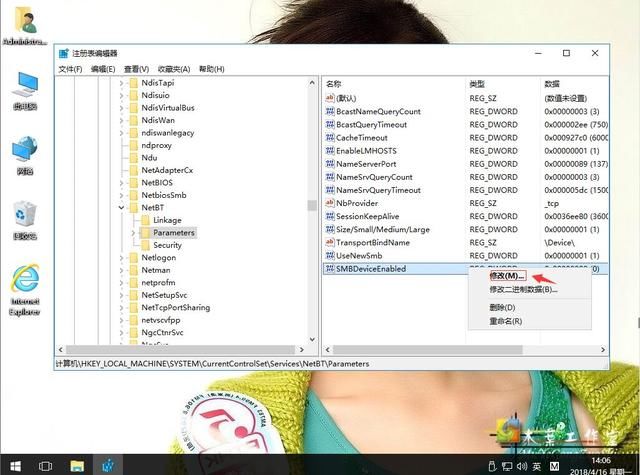Click the BcastNameQueryCount value icon
Viewport: 640px width, 475px height.
coord(330,111)
